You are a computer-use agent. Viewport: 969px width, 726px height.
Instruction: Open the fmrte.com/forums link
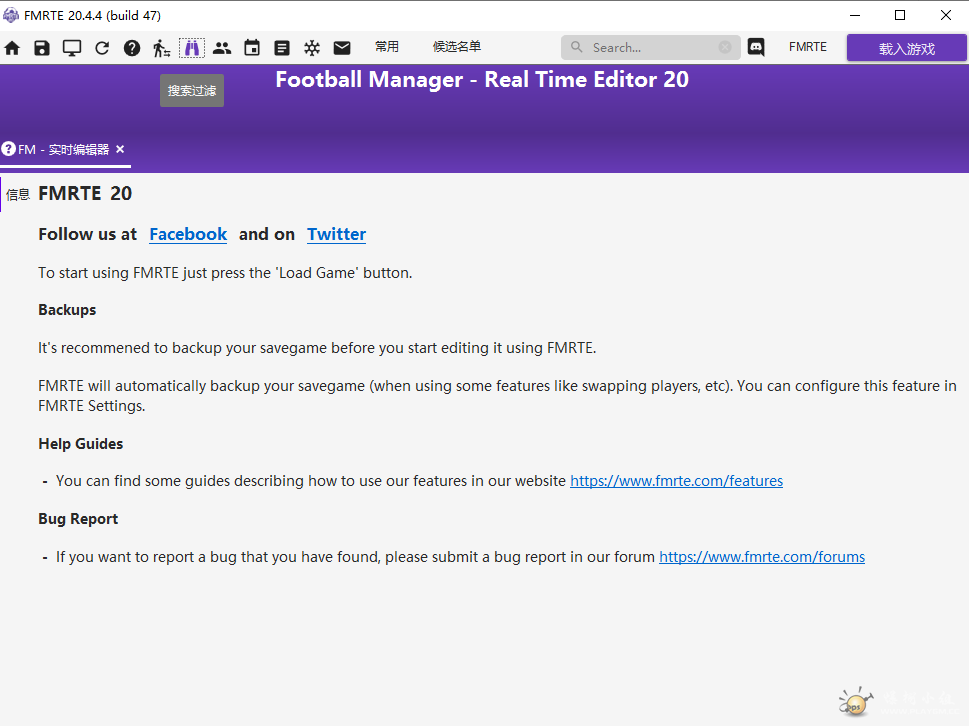(x=762, y=557)
